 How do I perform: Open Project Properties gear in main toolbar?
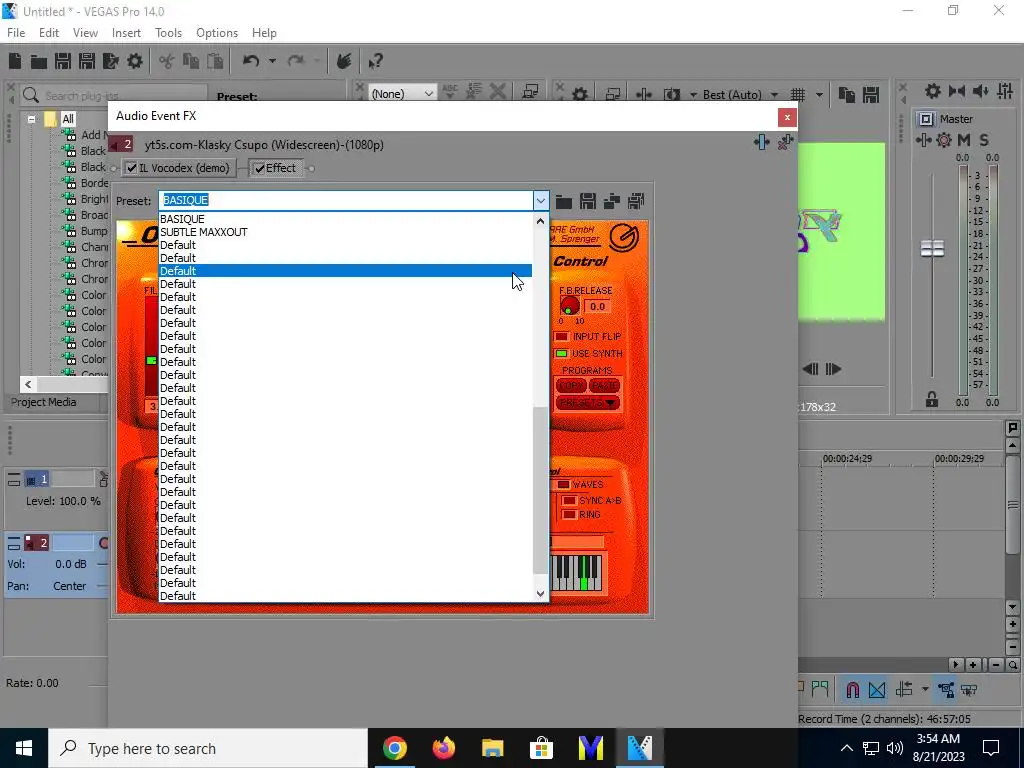tap(135, 61)
